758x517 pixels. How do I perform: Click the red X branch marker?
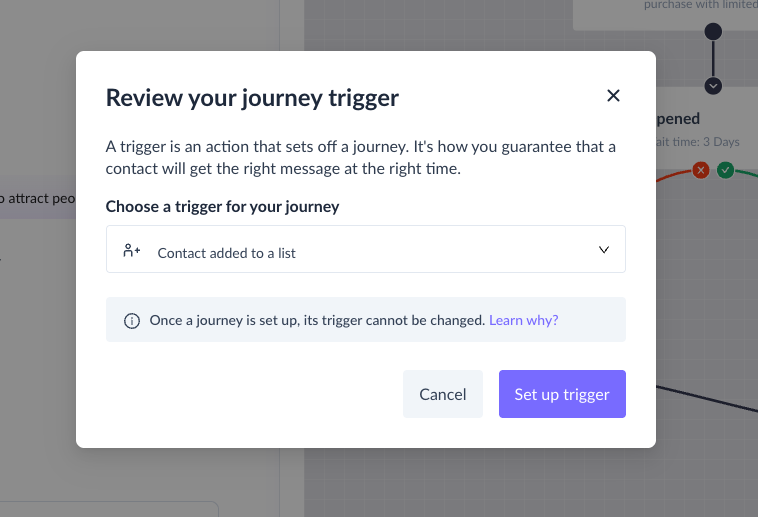point(700,170)
